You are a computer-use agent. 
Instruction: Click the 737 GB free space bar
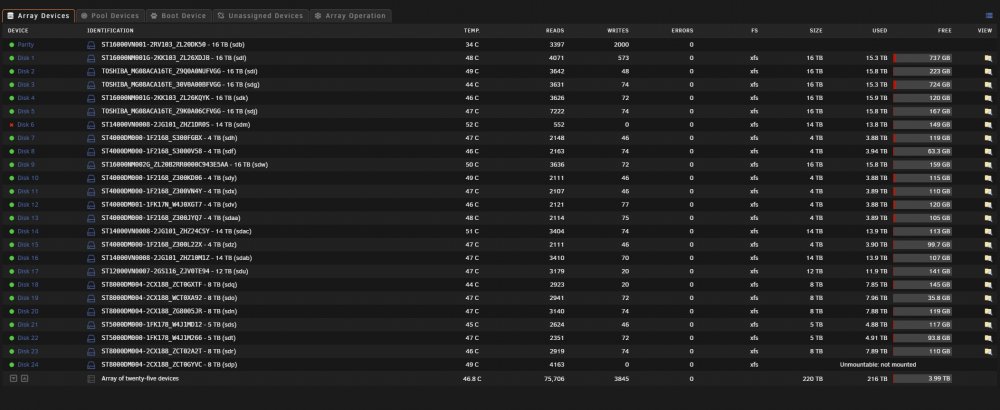pyautogui.click(x=922, y=58)
